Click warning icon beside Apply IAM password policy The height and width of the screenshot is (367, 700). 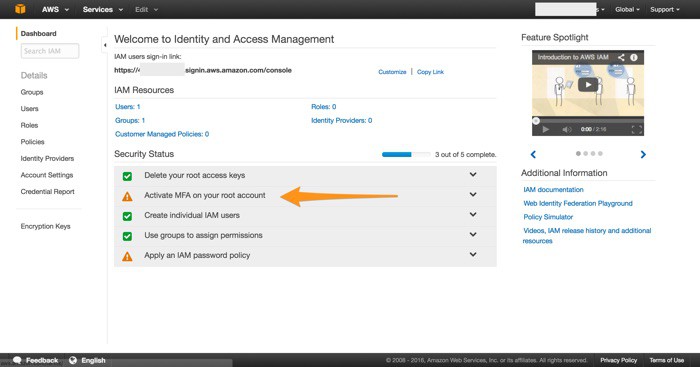click(127, 256)
